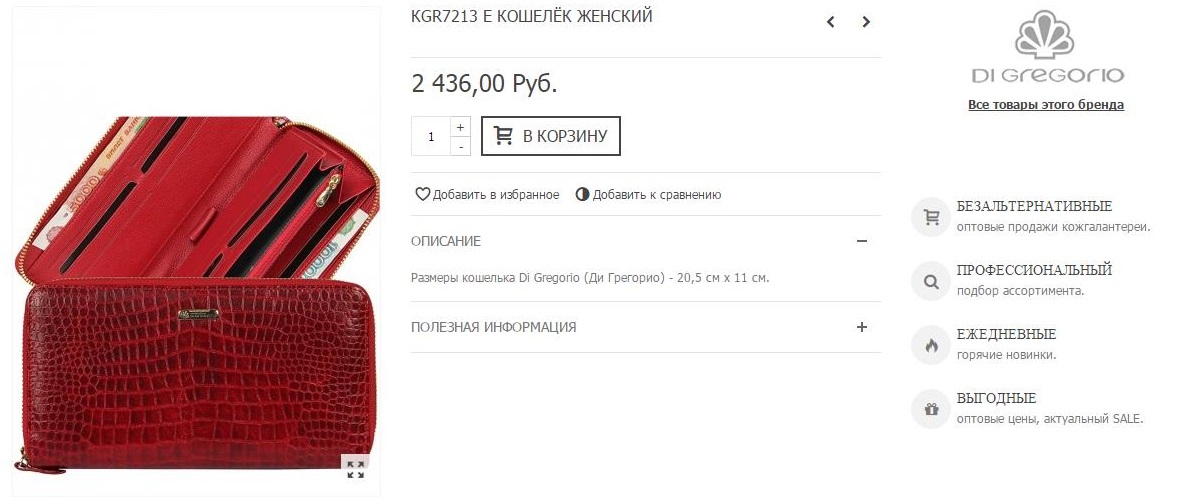1185x504 pixels.
Task: Open Все товары этого бренда link
Action: pos(1046,105)
